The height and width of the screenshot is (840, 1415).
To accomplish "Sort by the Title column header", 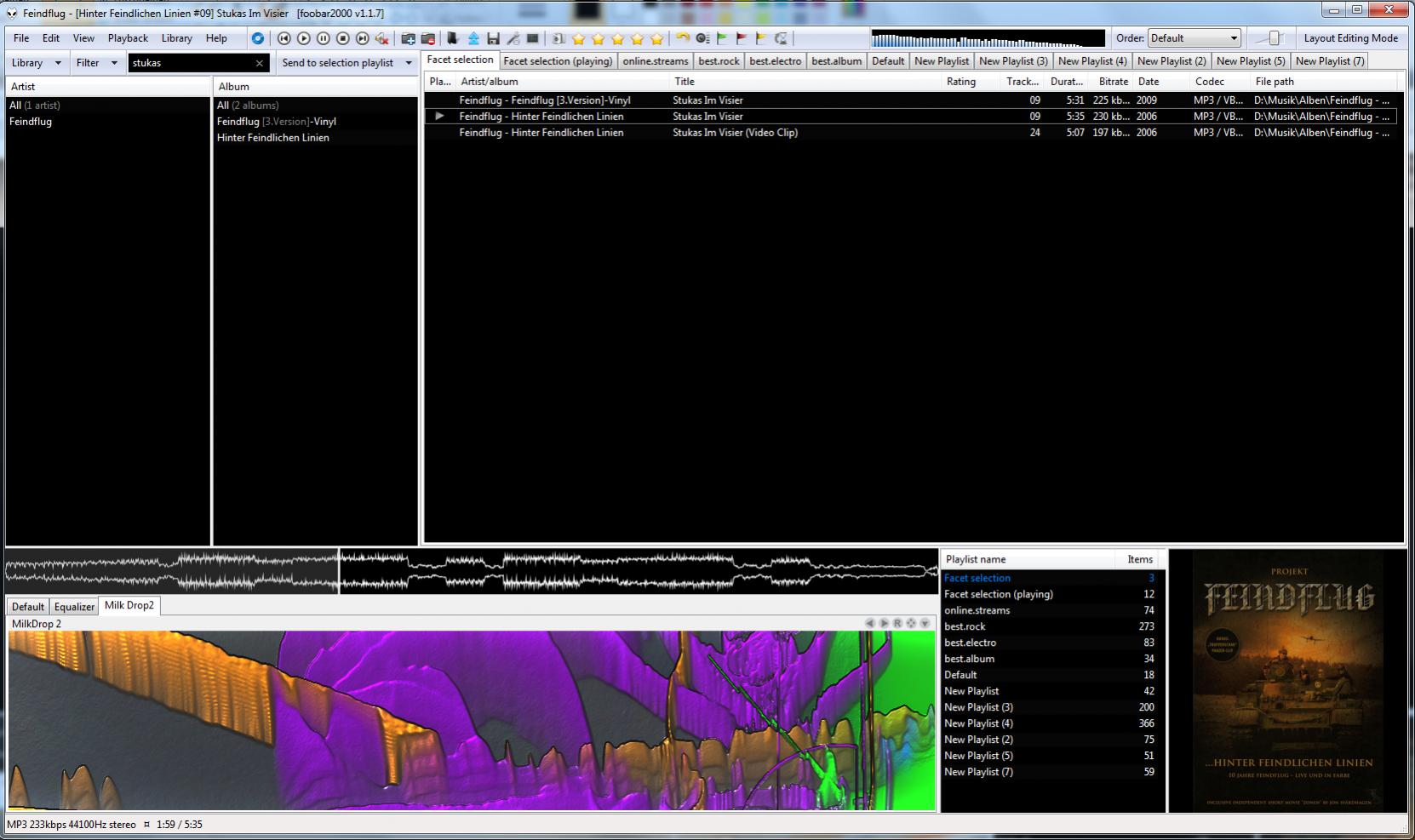I will coord(806,82).
